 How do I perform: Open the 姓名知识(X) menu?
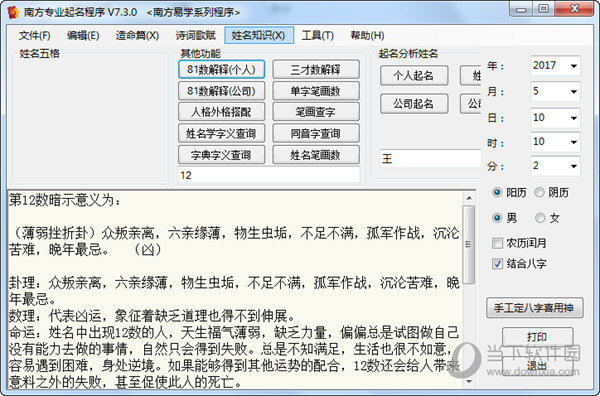click(x=259, y=36)
